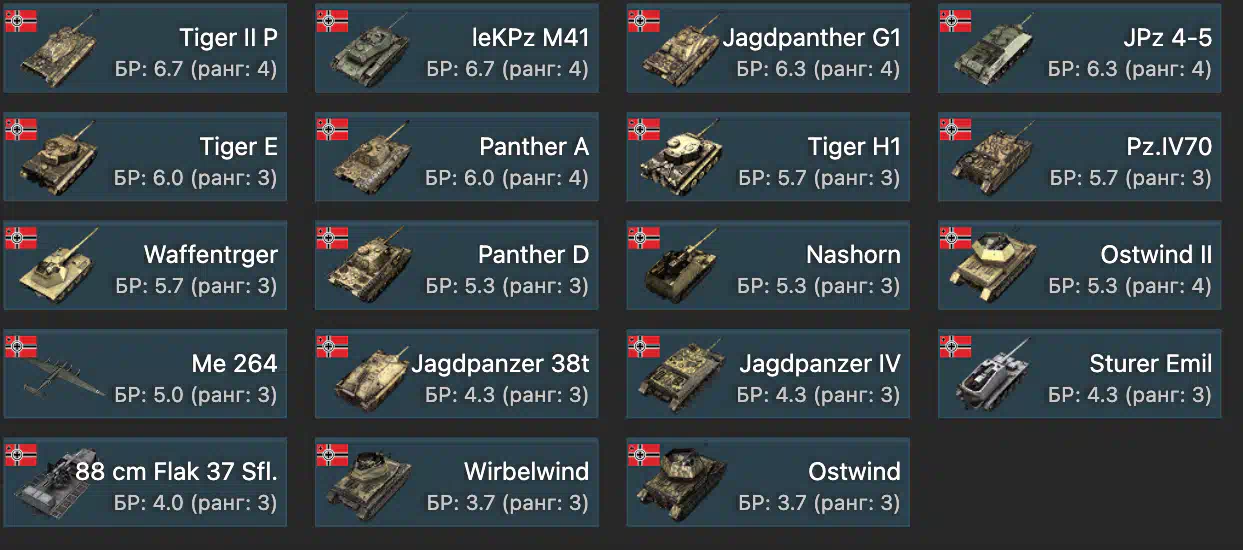The image size is (1243, 550).
Task: Choose the Ostwind BR 3.7 card
Action: coord(768,481)
